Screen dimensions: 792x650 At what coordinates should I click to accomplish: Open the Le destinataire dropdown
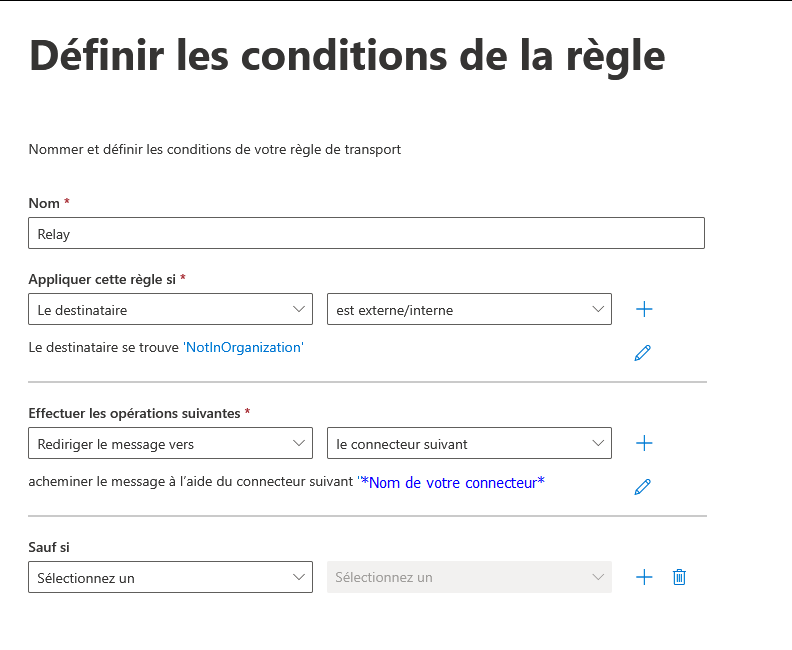(170, 309)
